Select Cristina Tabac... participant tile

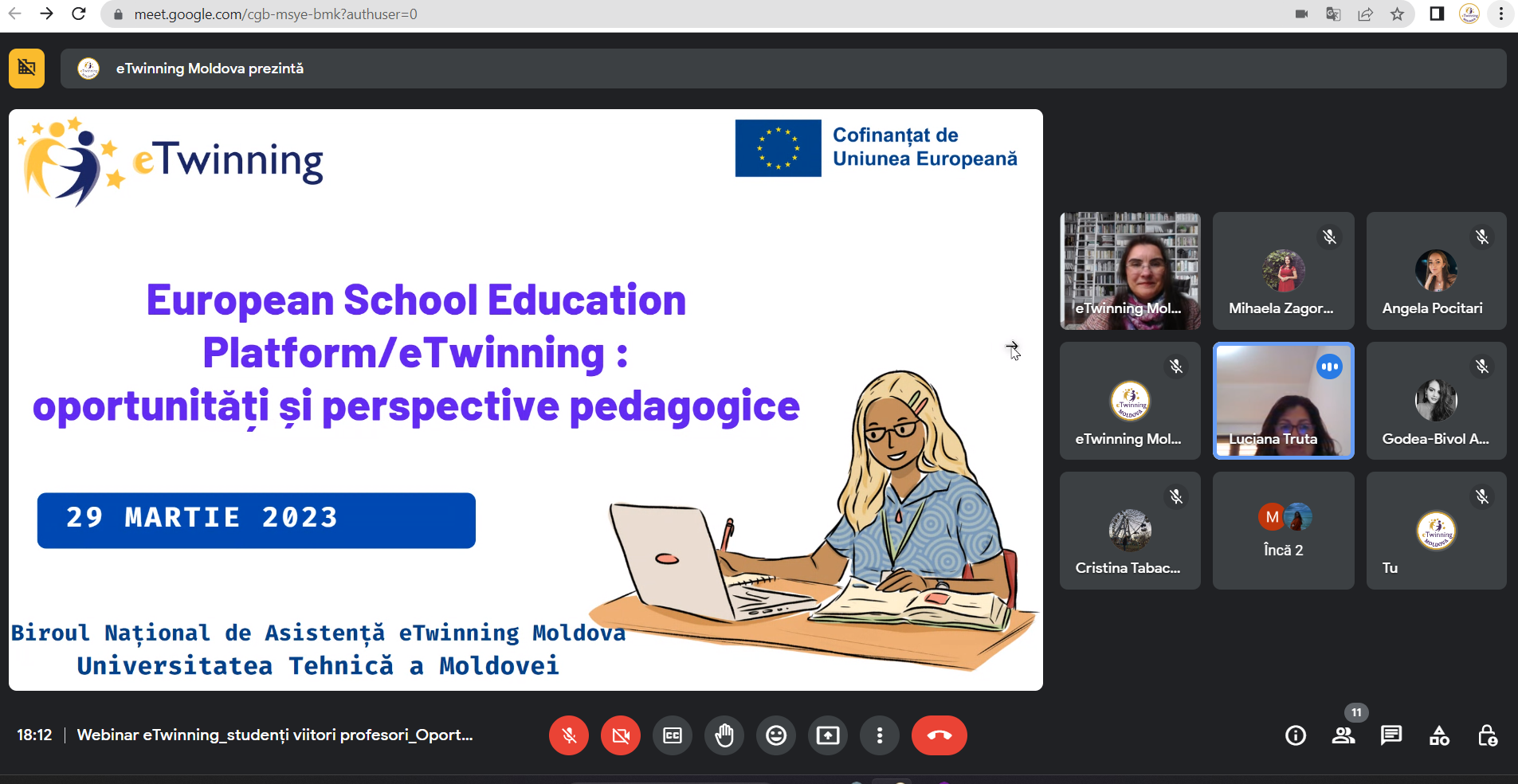click(x=1130, y=531)
